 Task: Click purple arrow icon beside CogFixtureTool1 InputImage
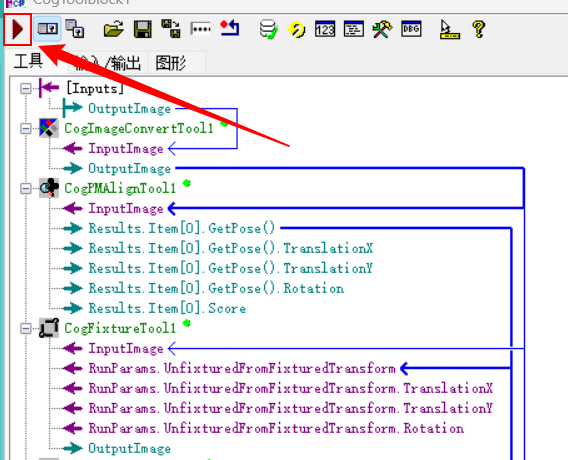point(72,348)
